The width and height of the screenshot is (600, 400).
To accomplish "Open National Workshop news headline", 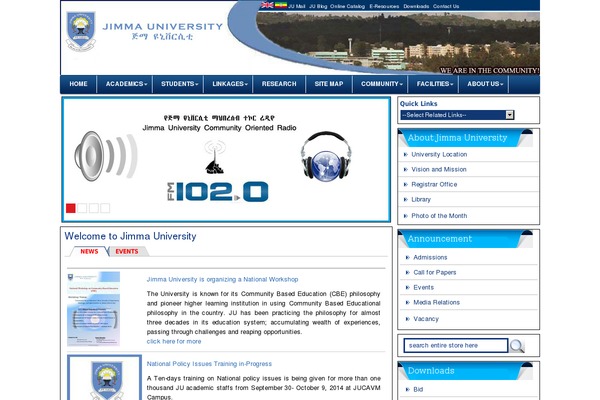I will pyautogui.click(x=222, y=279).
